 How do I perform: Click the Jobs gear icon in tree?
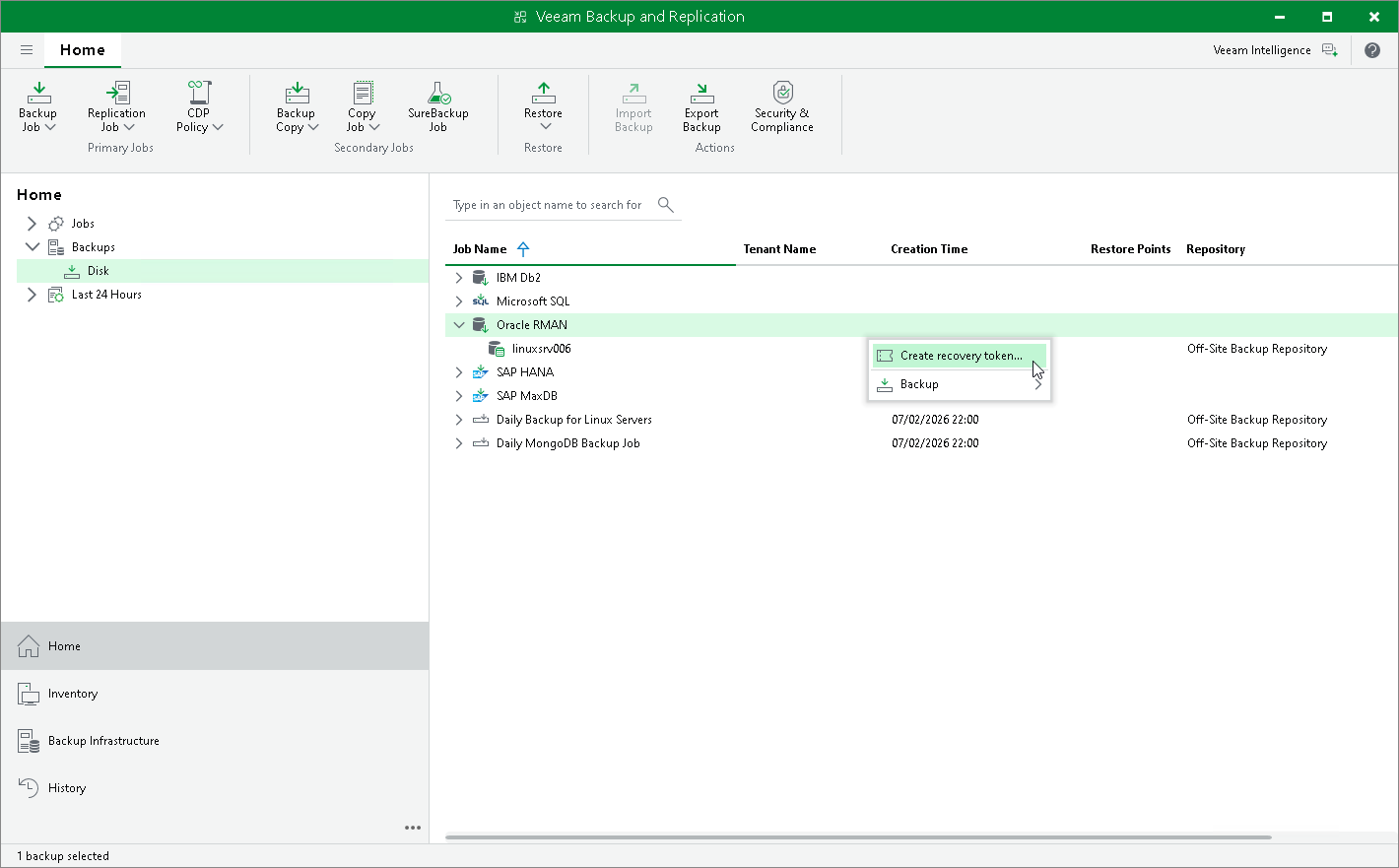[56, 224]
